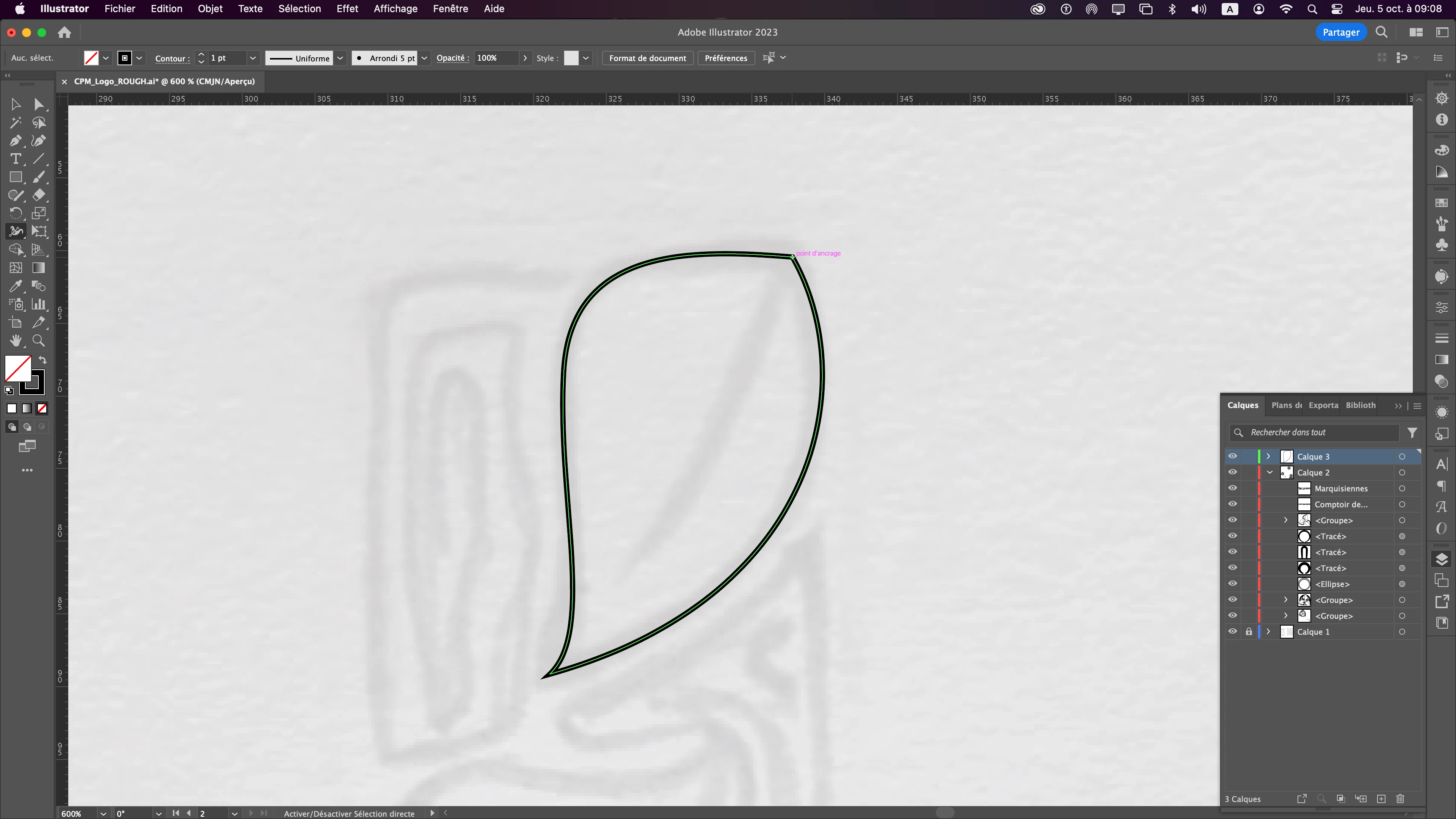Select the Type tool
This screenshot has height=819, width=1456.
point(15,159)
